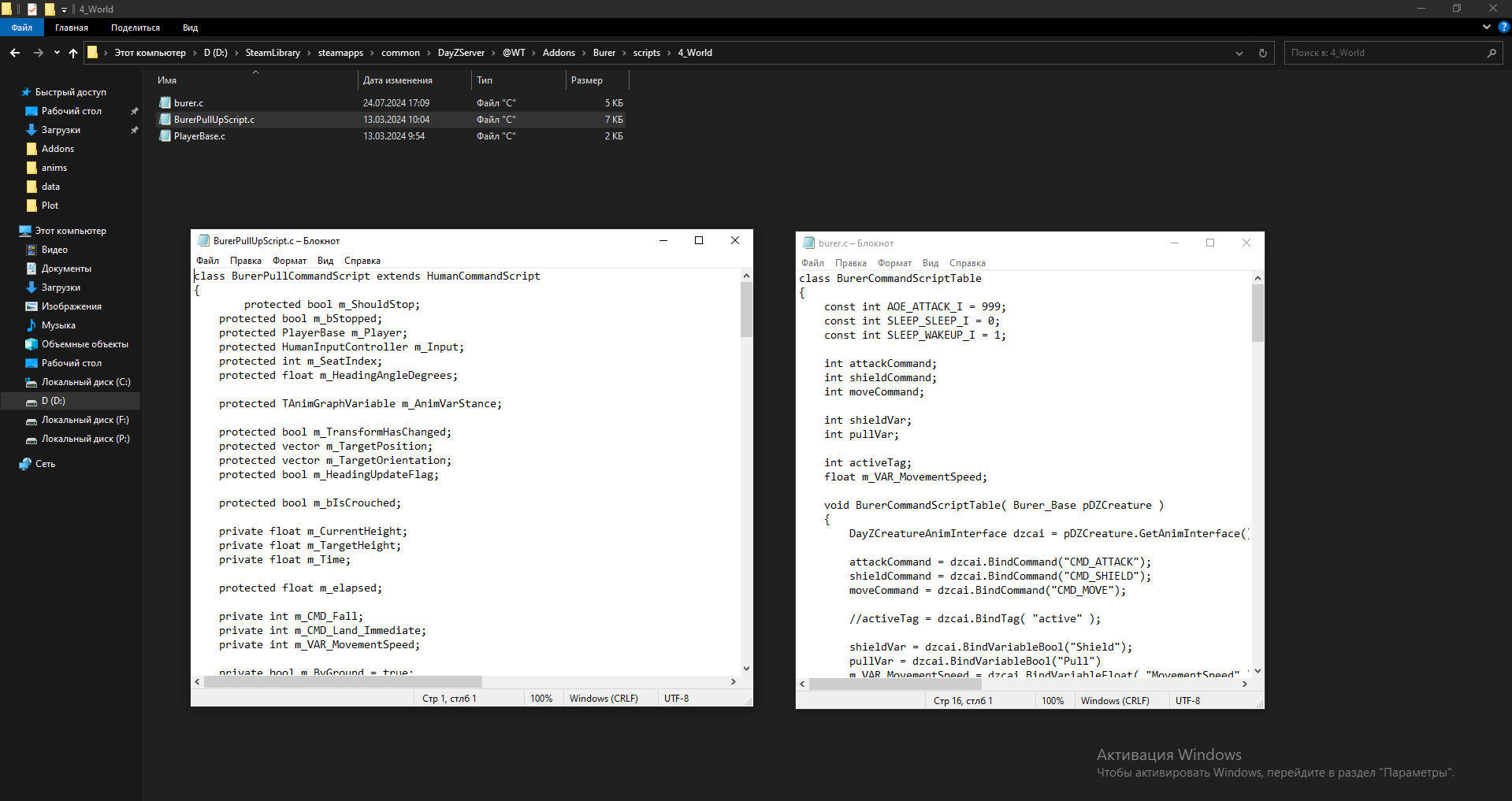This screenshot has height=801, width=1512.
Task: Open data folder in sidebar
Action: (50, 187)
